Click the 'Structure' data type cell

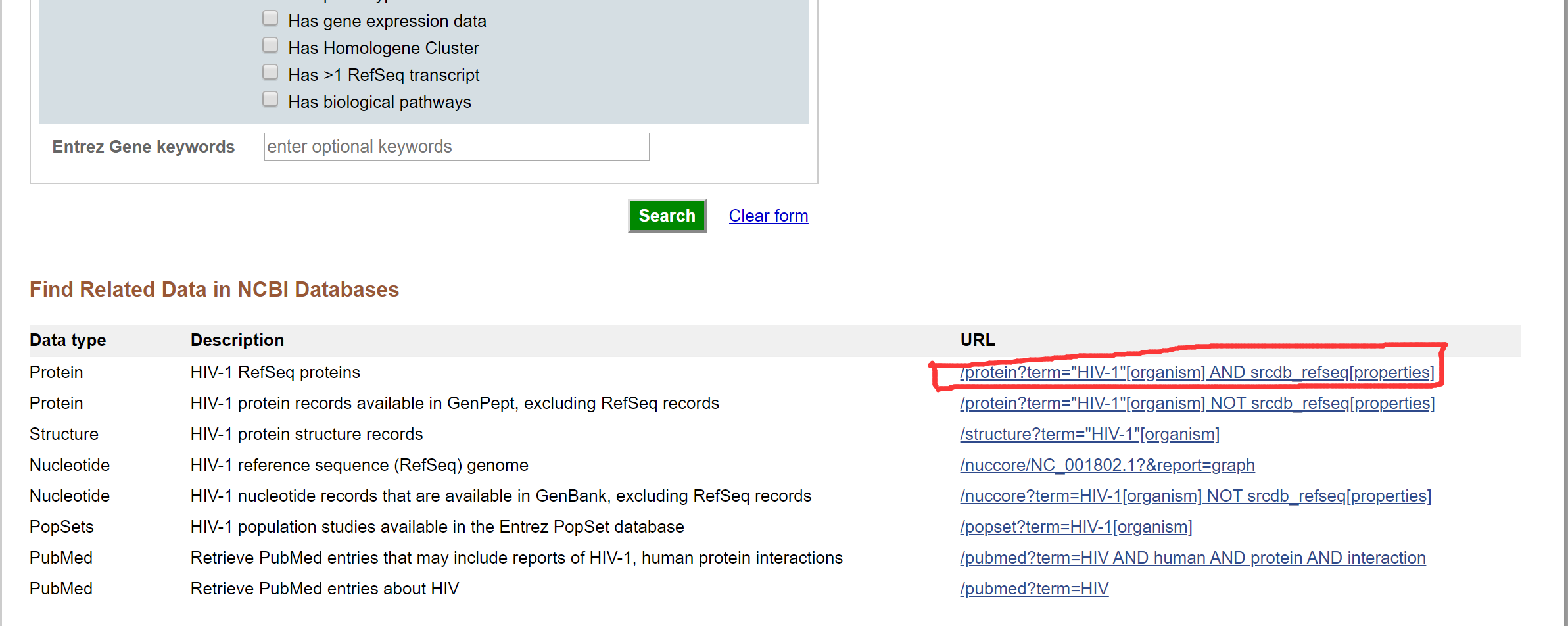coord(64,434)
